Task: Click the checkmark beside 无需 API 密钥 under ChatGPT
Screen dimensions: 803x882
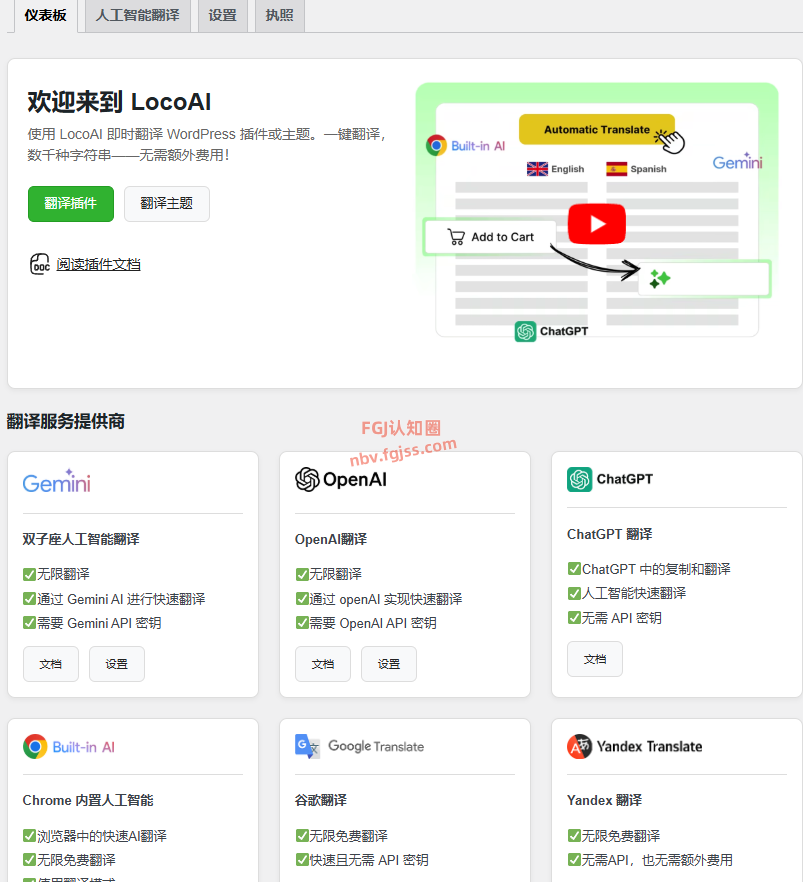Action: click(x=572, y=617)
